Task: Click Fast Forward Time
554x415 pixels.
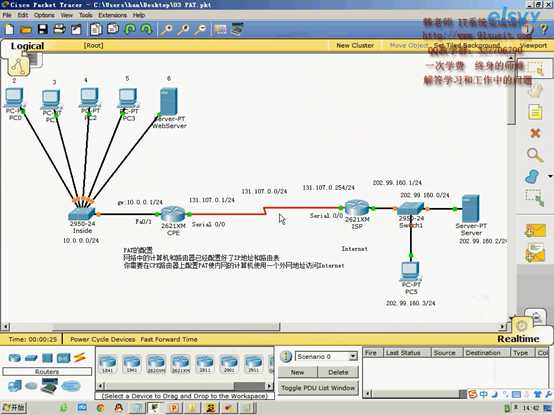Action: [169, 339]
